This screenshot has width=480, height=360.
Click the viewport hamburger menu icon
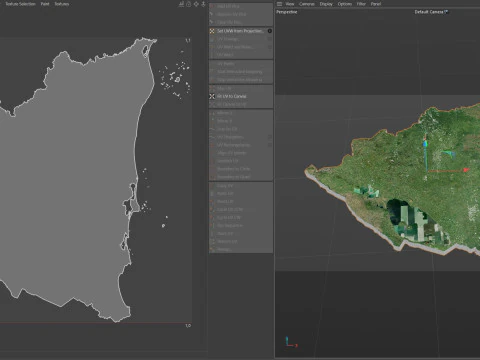coord(279,4)
